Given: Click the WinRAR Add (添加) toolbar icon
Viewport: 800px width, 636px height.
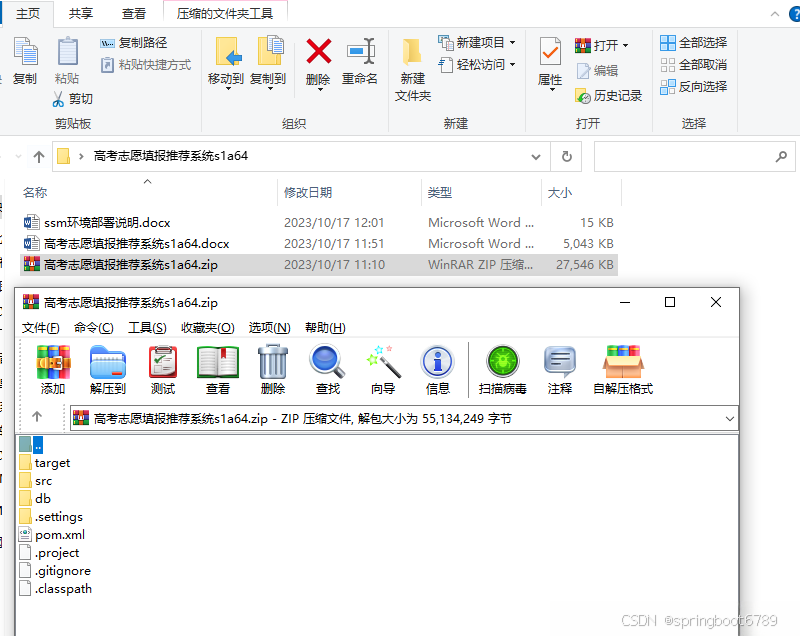Looking at the screenshot, I should pos(53,370).
